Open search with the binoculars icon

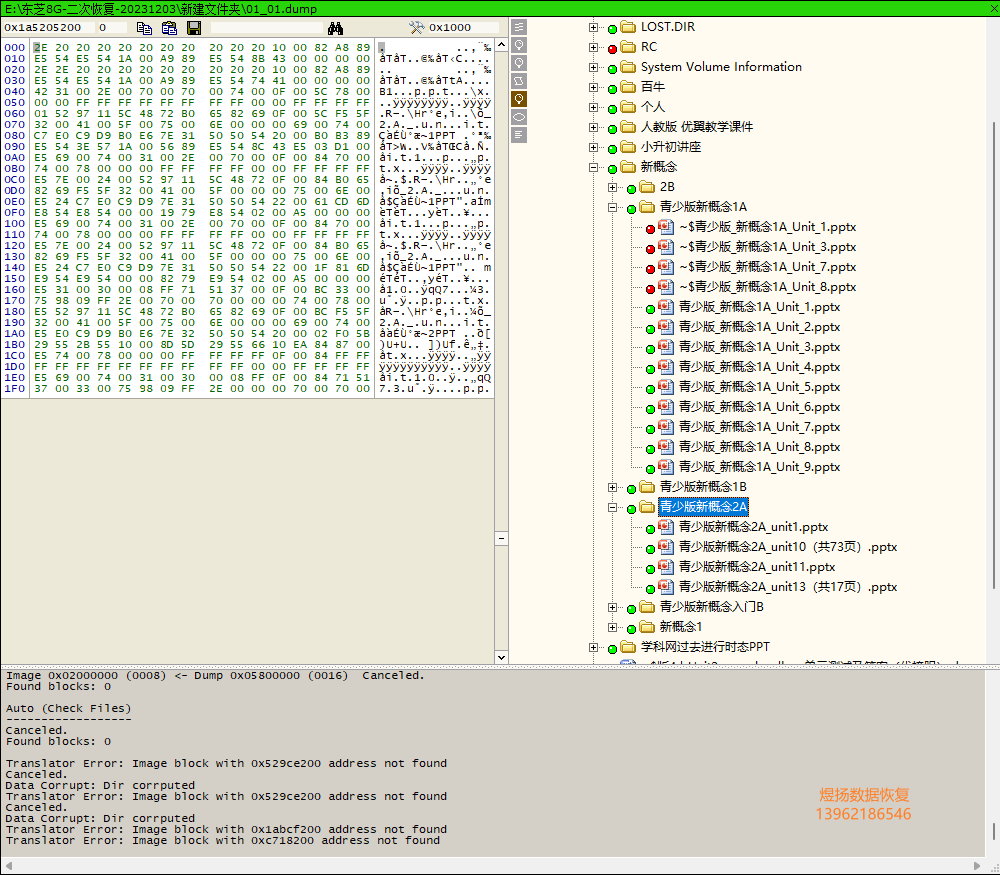(x=335, y=28)
